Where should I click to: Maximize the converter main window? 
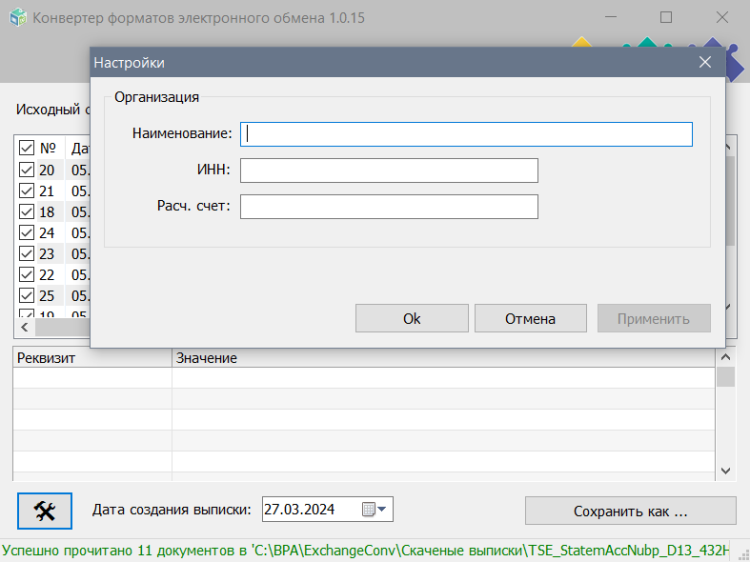tap(666, 18)
